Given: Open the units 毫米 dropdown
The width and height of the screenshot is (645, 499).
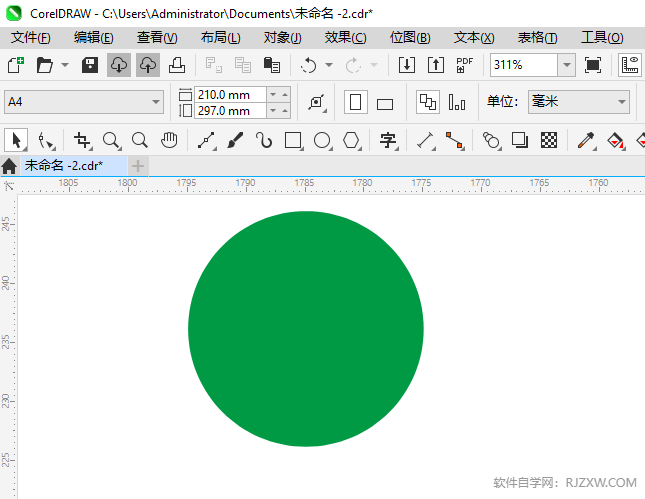Looking at the screenshot, I should pyautogui.click(x=579, y=102).
